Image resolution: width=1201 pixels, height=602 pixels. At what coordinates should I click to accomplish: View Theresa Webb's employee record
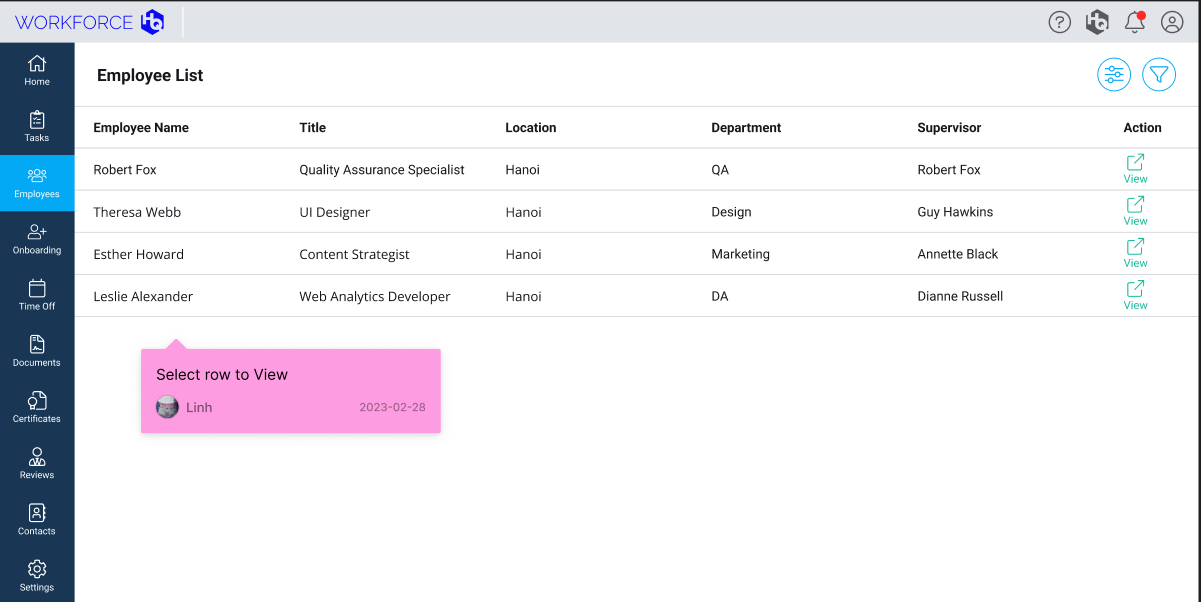pyautogui.click(x=1135, y=210)
